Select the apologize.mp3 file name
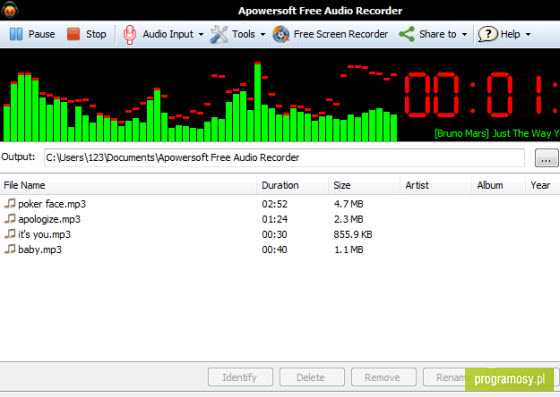Image resolution: width=560 pixels, height=397 pixels. pos(49,219)
